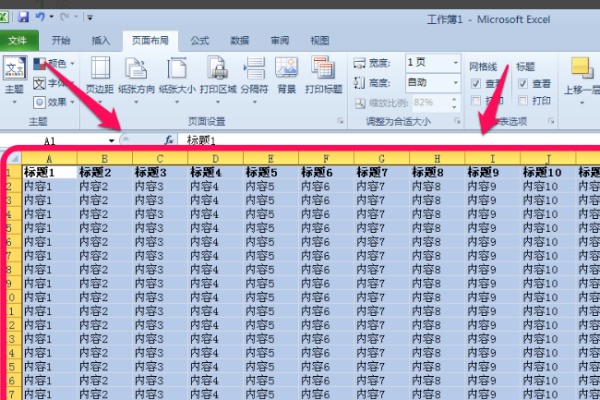Open the 调整为合适大小 dialog launcher
Screen dimensions: 600x400
(x=457, y=121)
